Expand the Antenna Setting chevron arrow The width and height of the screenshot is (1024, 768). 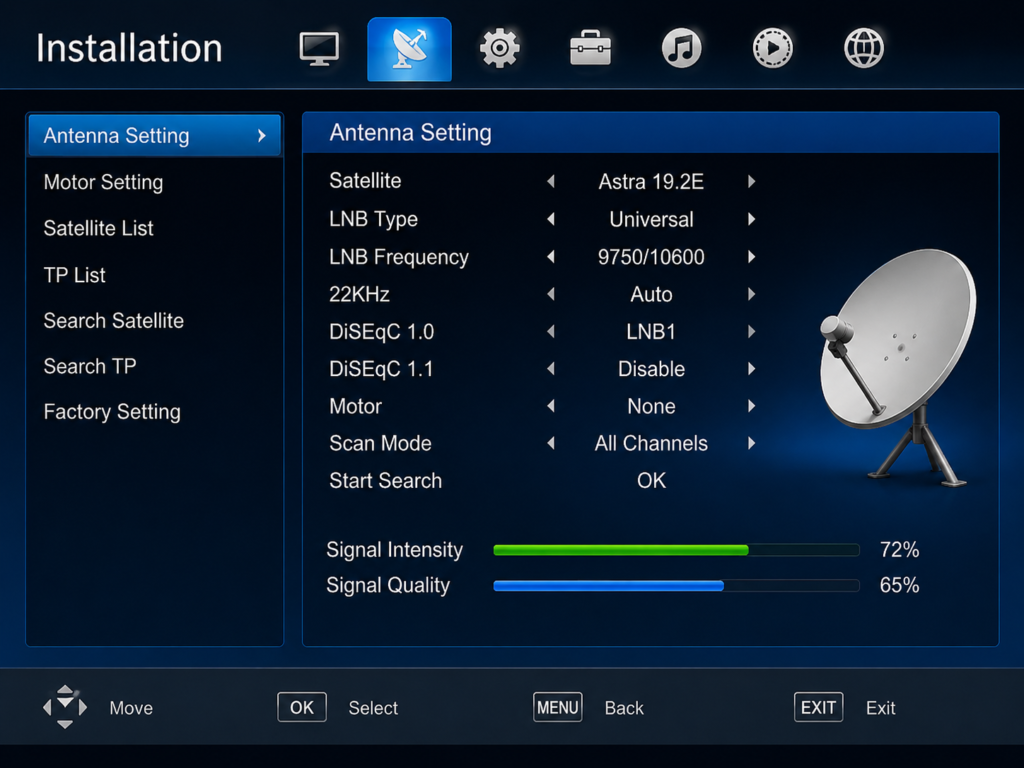262,136
